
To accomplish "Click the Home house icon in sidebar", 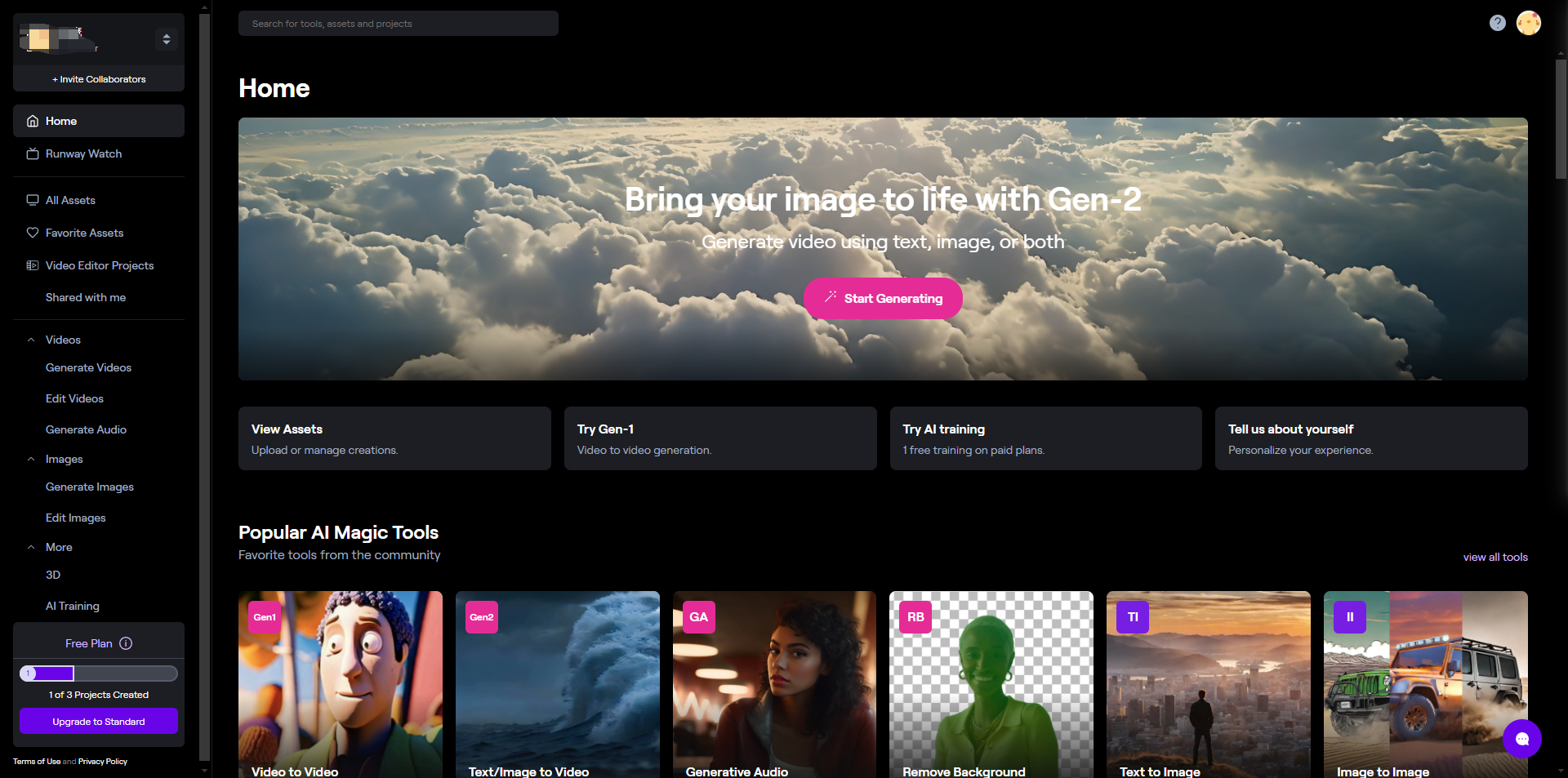I will tap(33, 121).
